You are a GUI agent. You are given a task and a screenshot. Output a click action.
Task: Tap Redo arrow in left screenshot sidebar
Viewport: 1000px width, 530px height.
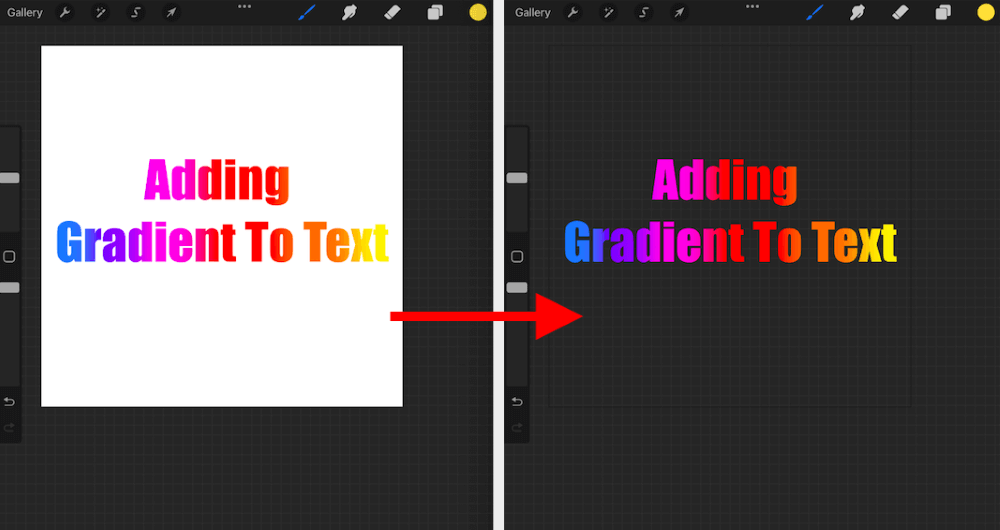(9, 427)
